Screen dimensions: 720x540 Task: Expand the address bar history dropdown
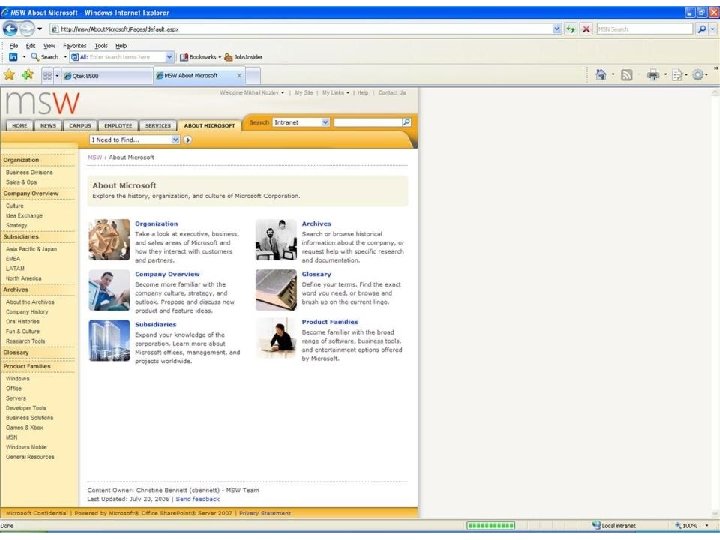(x=557, y=29)
